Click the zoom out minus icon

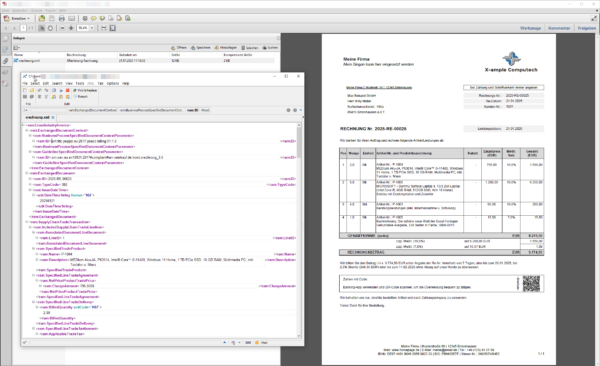(x=62, y=28)
